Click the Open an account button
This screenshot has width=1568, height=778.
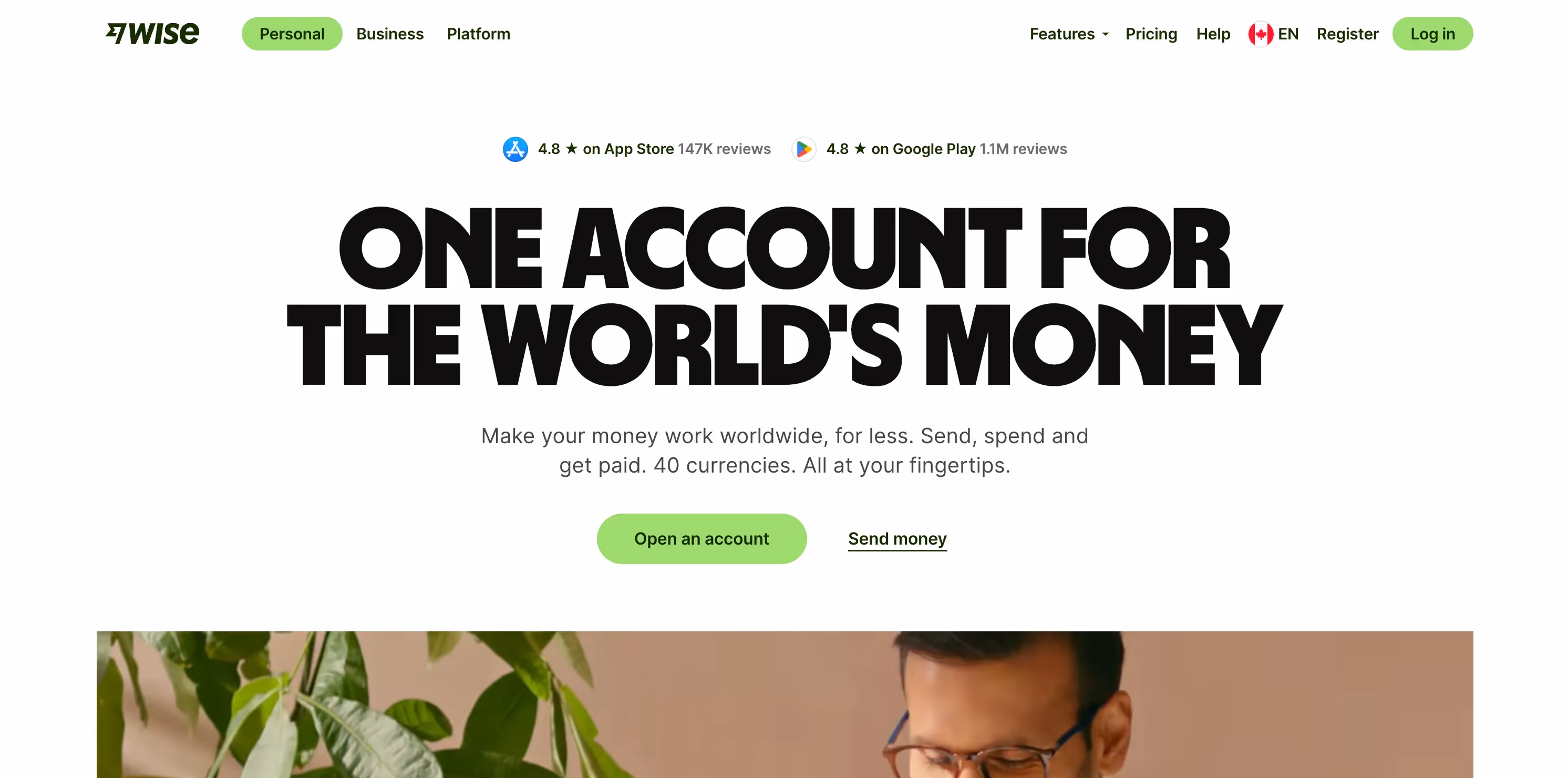click(x=701, y=539)
